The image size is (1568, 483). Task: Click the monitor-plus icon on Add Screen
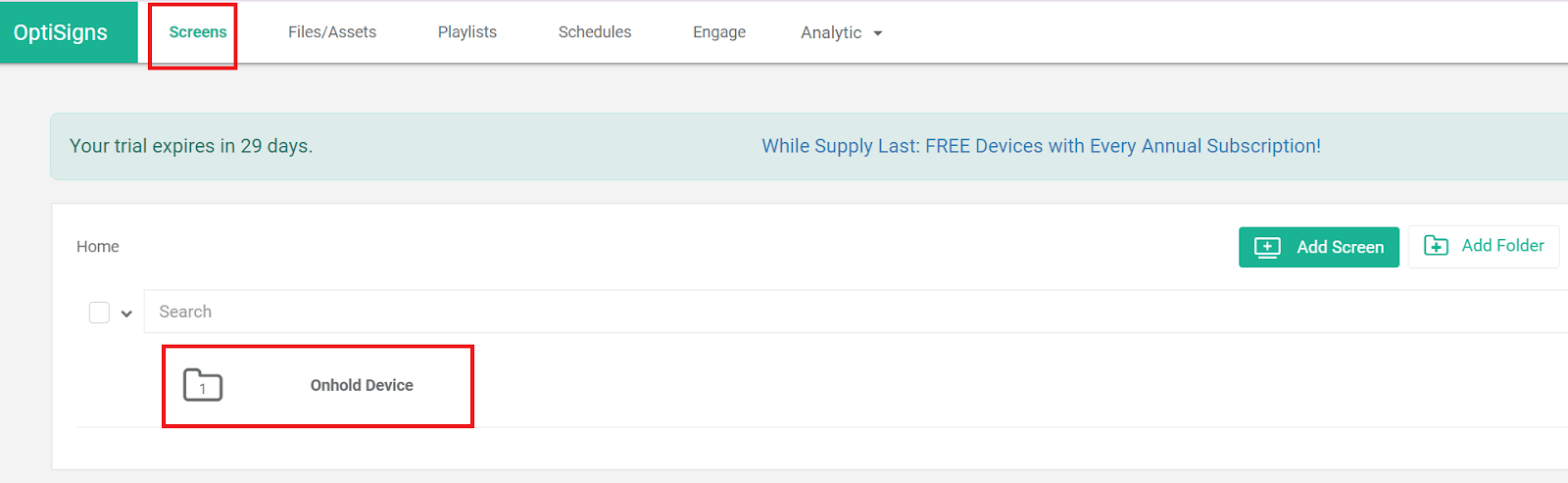point(1267,247)
